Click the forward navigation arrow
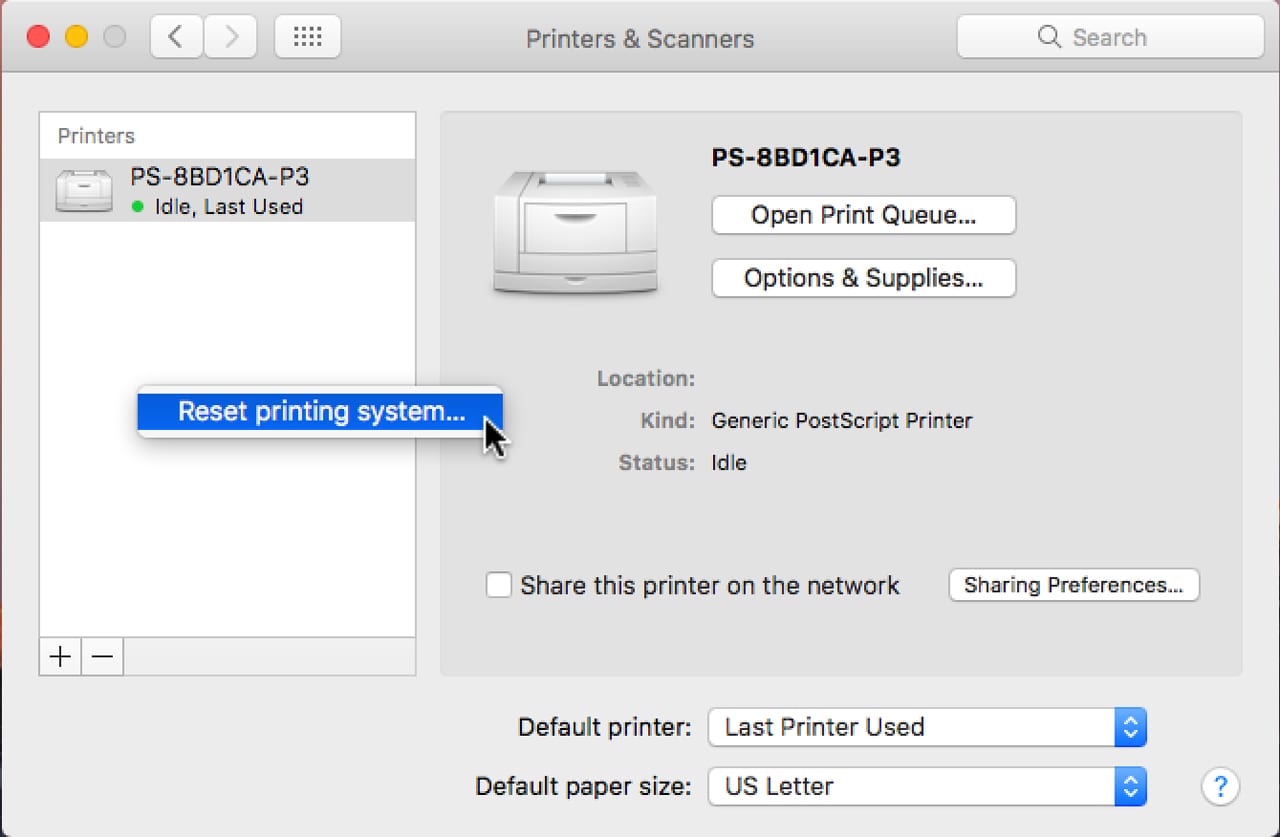This screenshot has height=837, width=1280. [231, 38]
